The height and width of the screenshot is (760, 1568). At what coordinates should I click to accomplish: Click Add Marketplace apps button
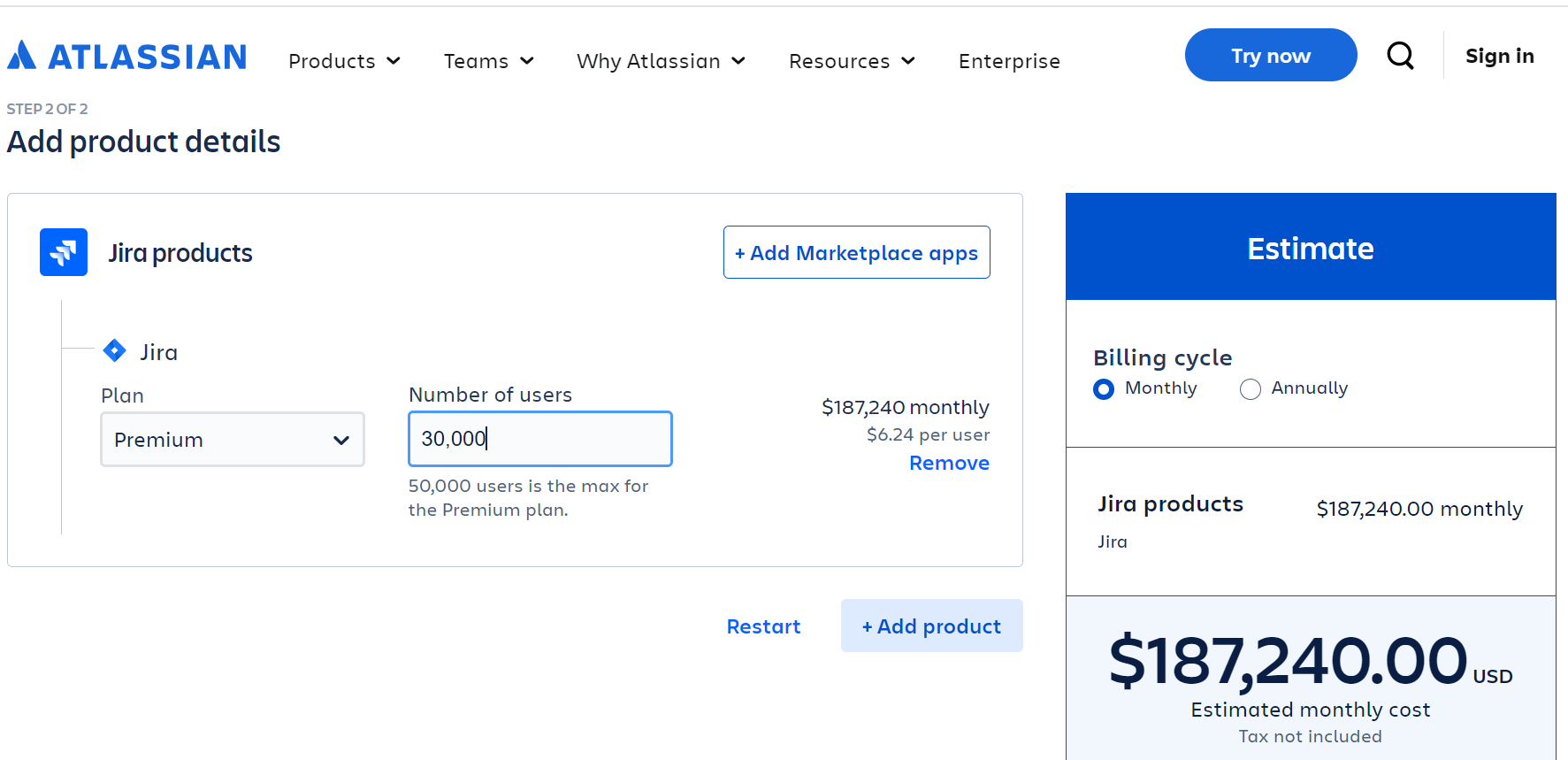[857, 252]
